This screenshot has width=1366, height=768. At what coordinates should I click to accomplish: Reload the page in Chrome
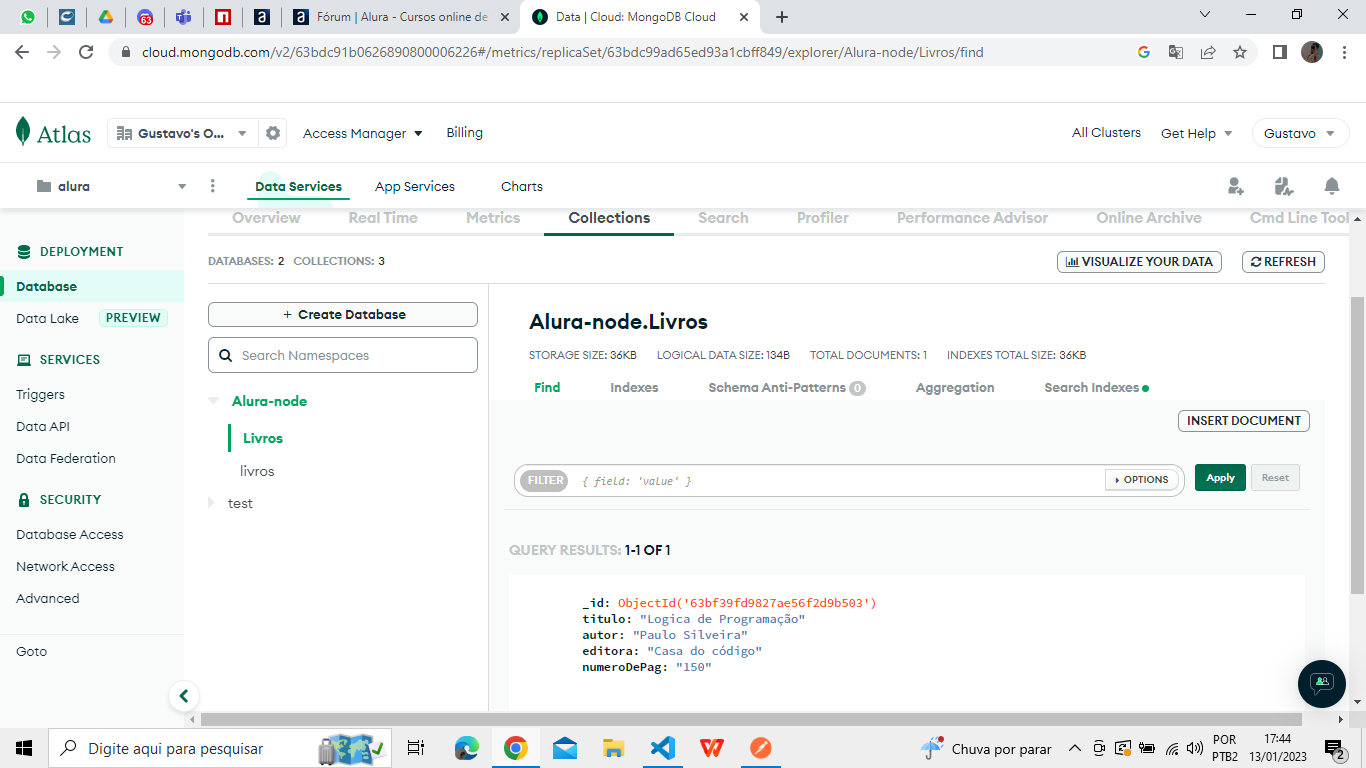tap(86, 52)
